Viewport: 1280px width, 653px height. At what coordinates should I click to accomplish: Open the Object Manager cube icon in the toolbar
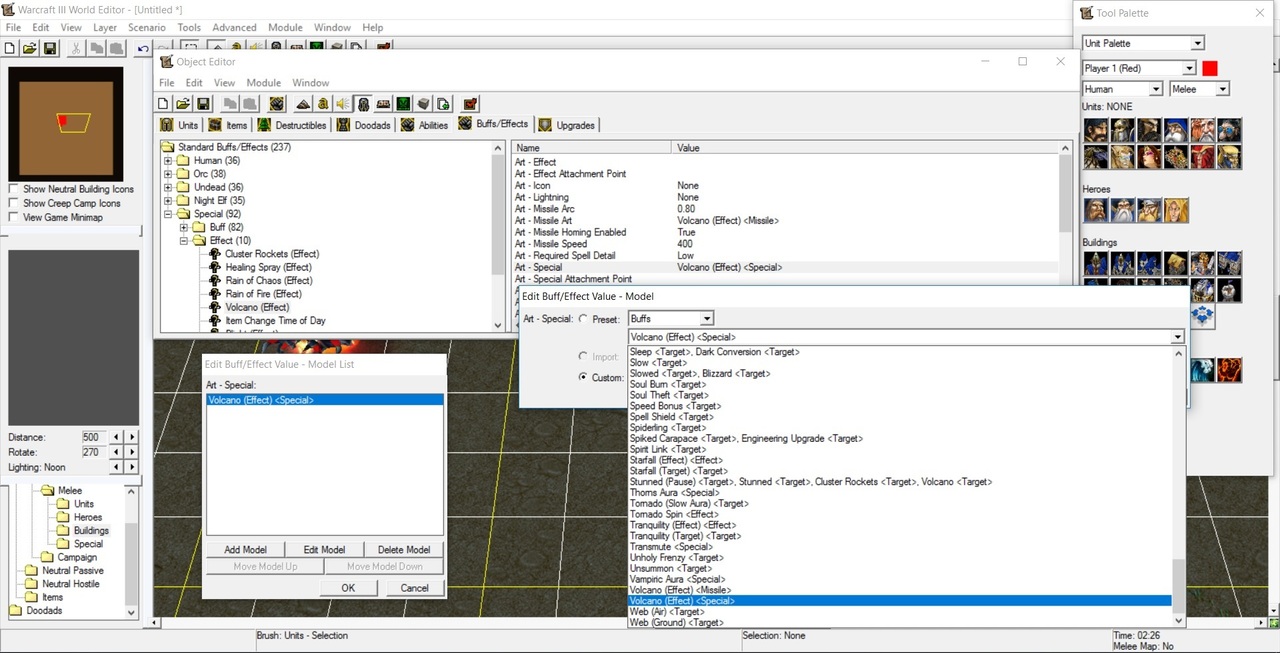[422, 104]
